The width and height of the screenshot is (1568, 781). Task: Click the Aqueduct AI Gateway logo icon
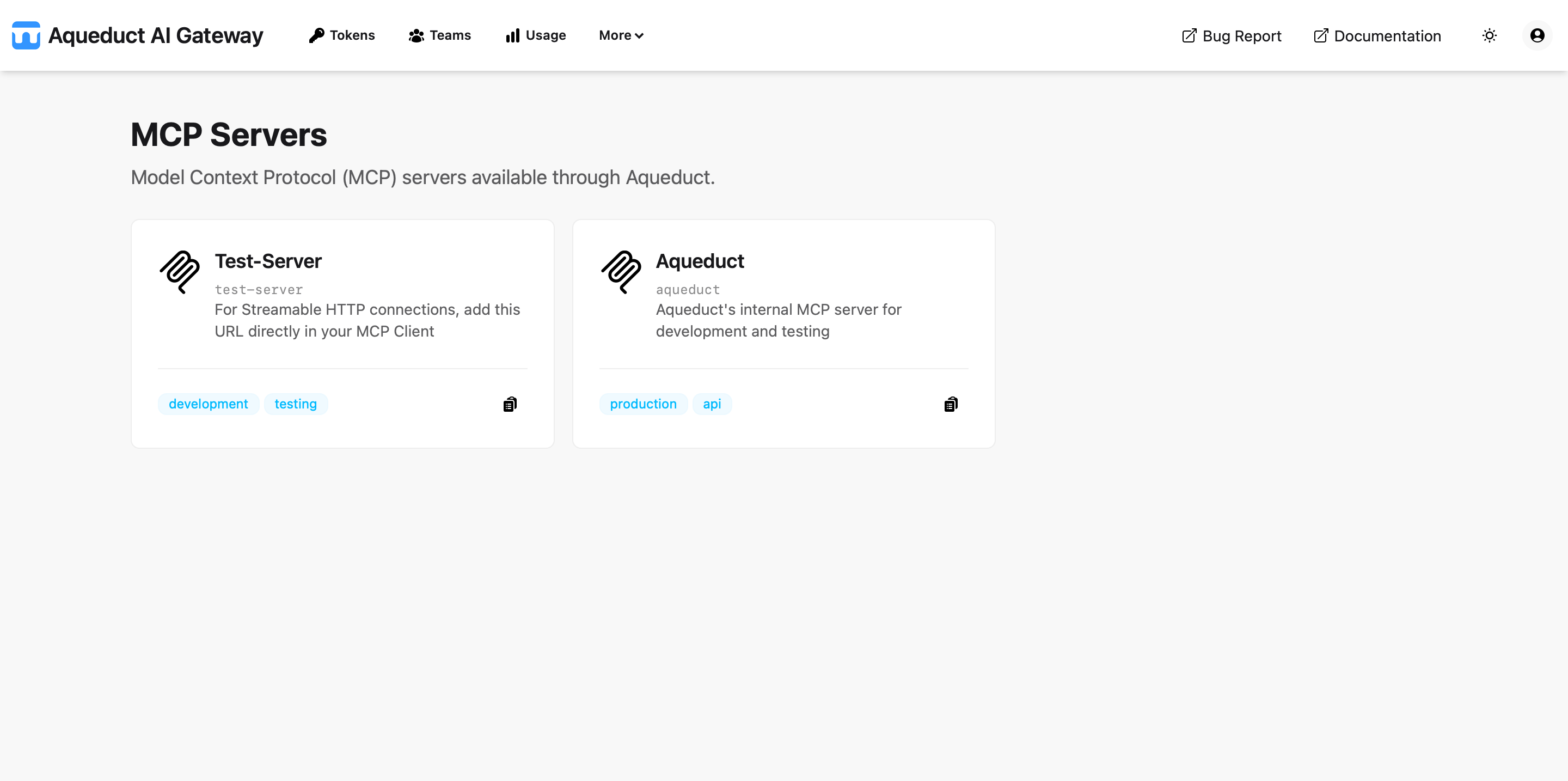[x=25, y=35]
